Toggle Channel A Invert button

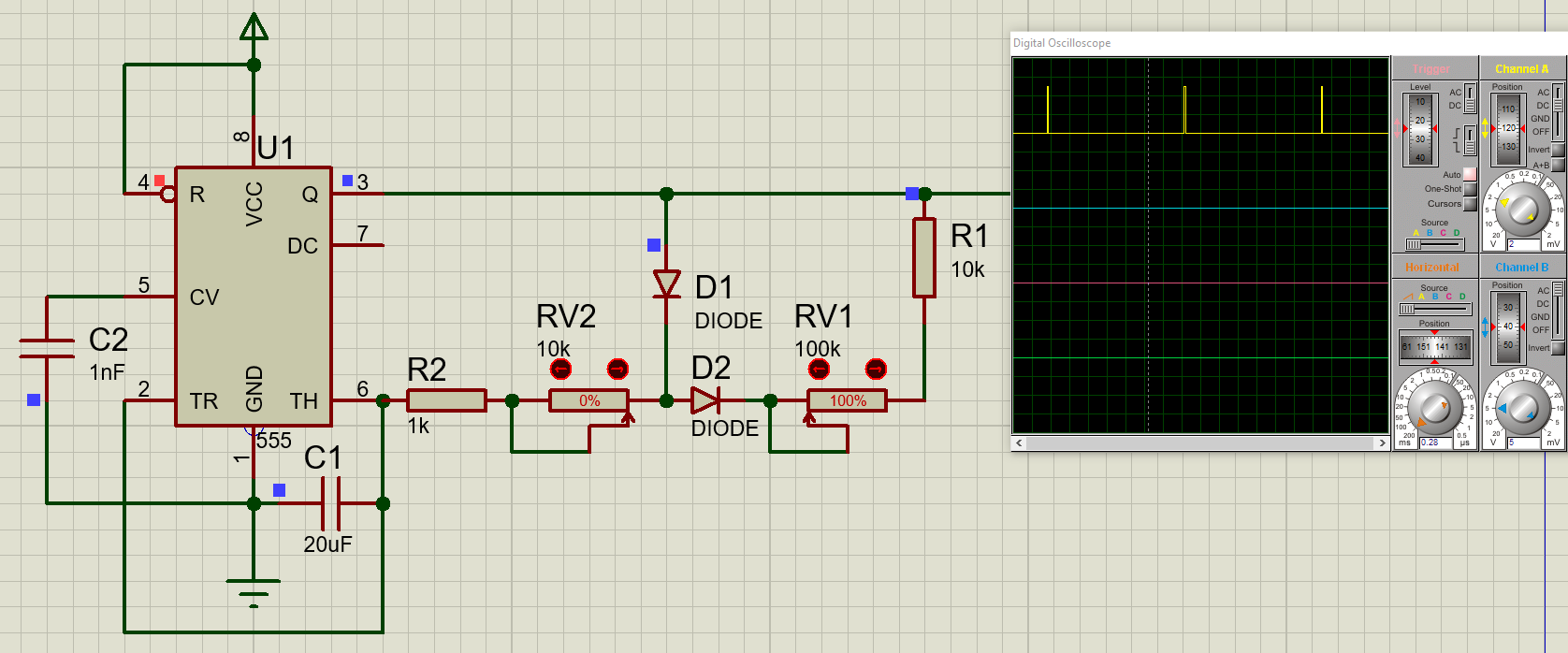pyautogui.click(x=1558, y=150)
